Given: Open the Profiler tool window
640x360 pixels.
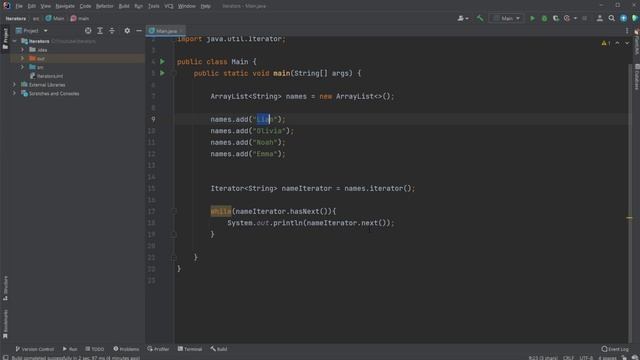Looking at the screenshot, I should tap(158, 349).
